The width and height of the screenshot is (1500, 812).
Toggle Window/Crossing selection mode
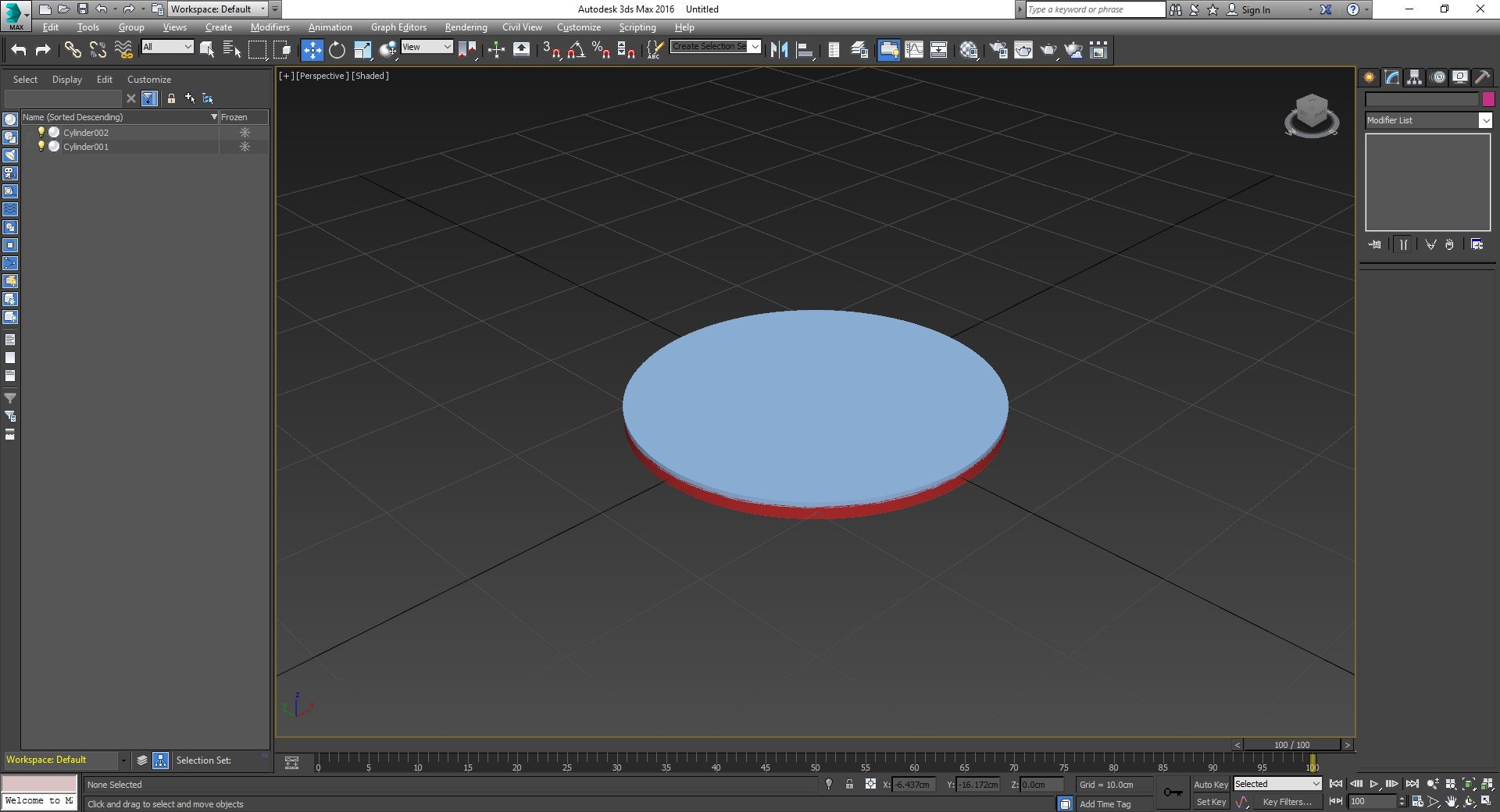pos(282,50)
